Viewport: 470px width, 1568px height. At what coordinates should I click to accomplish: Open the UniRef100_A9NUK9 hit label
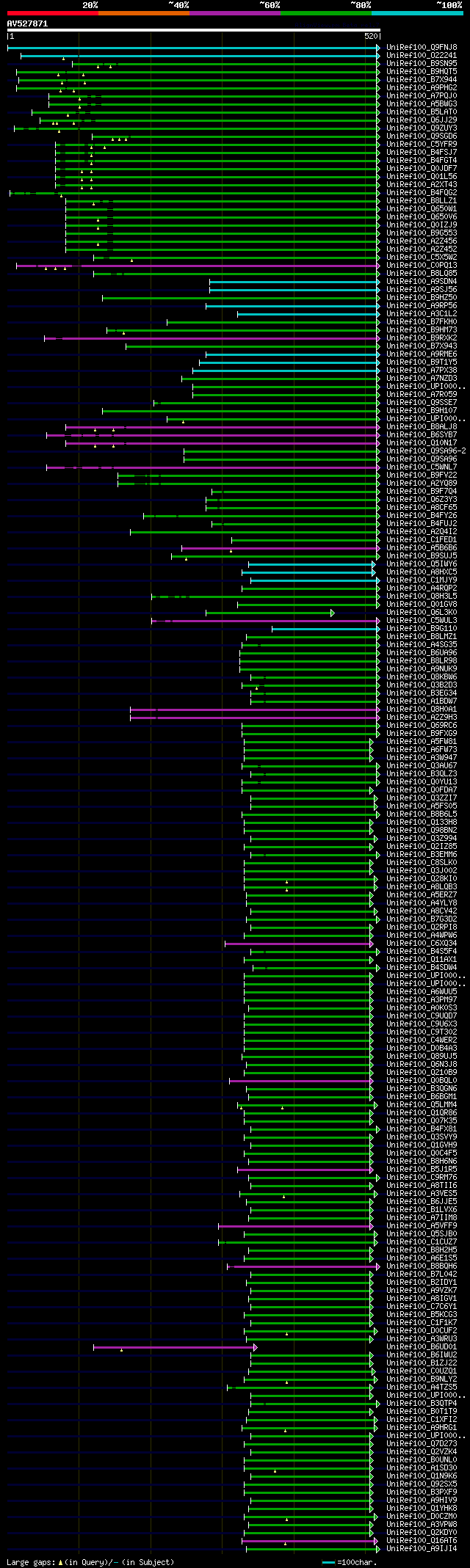click(422, 668)
